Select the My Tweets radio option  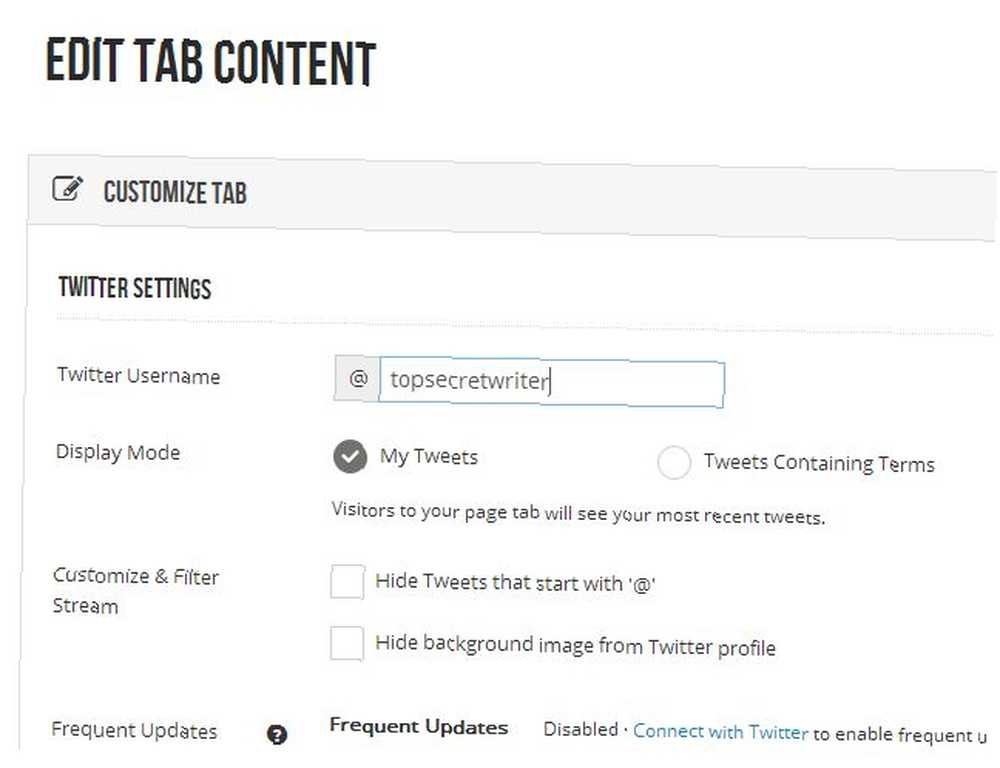tap(350, 456)
